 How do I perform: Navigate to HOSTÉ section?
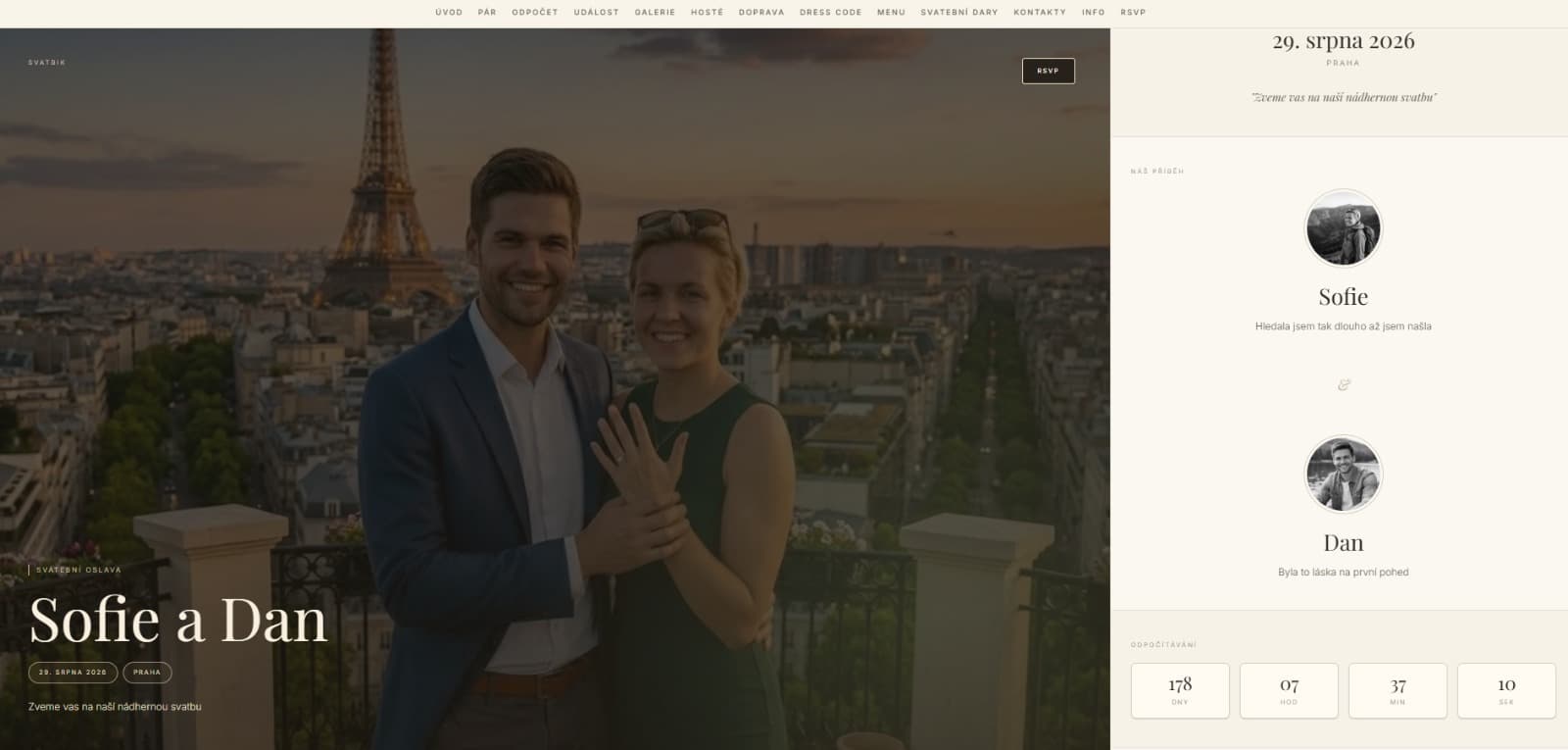click(707, 12)
